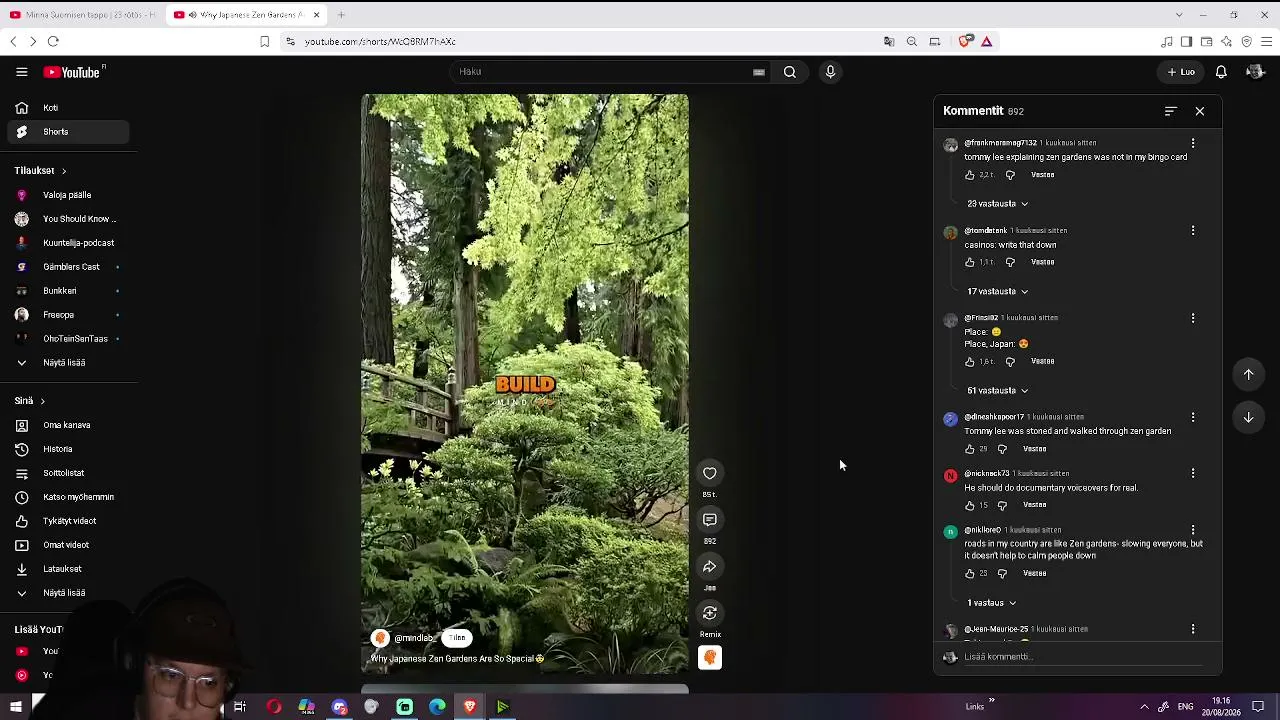Go to the YouTube home logo
Screen dimensions: 1280x720
pyautogui.click(x=72, y=72)
